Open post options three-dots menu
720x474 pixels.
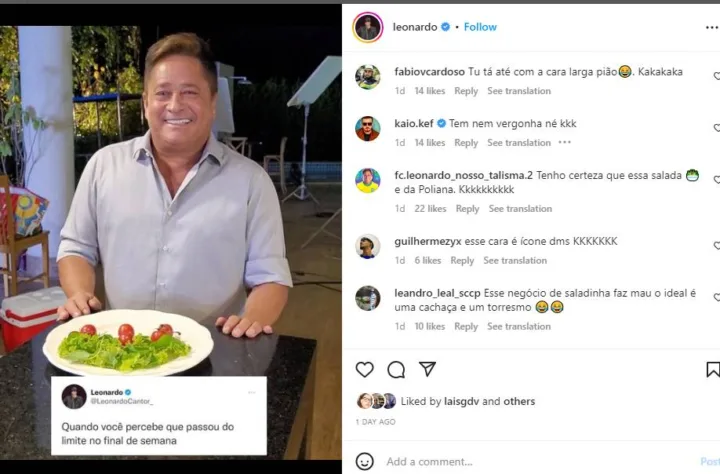pyautogui.click(x=711, y=27)
